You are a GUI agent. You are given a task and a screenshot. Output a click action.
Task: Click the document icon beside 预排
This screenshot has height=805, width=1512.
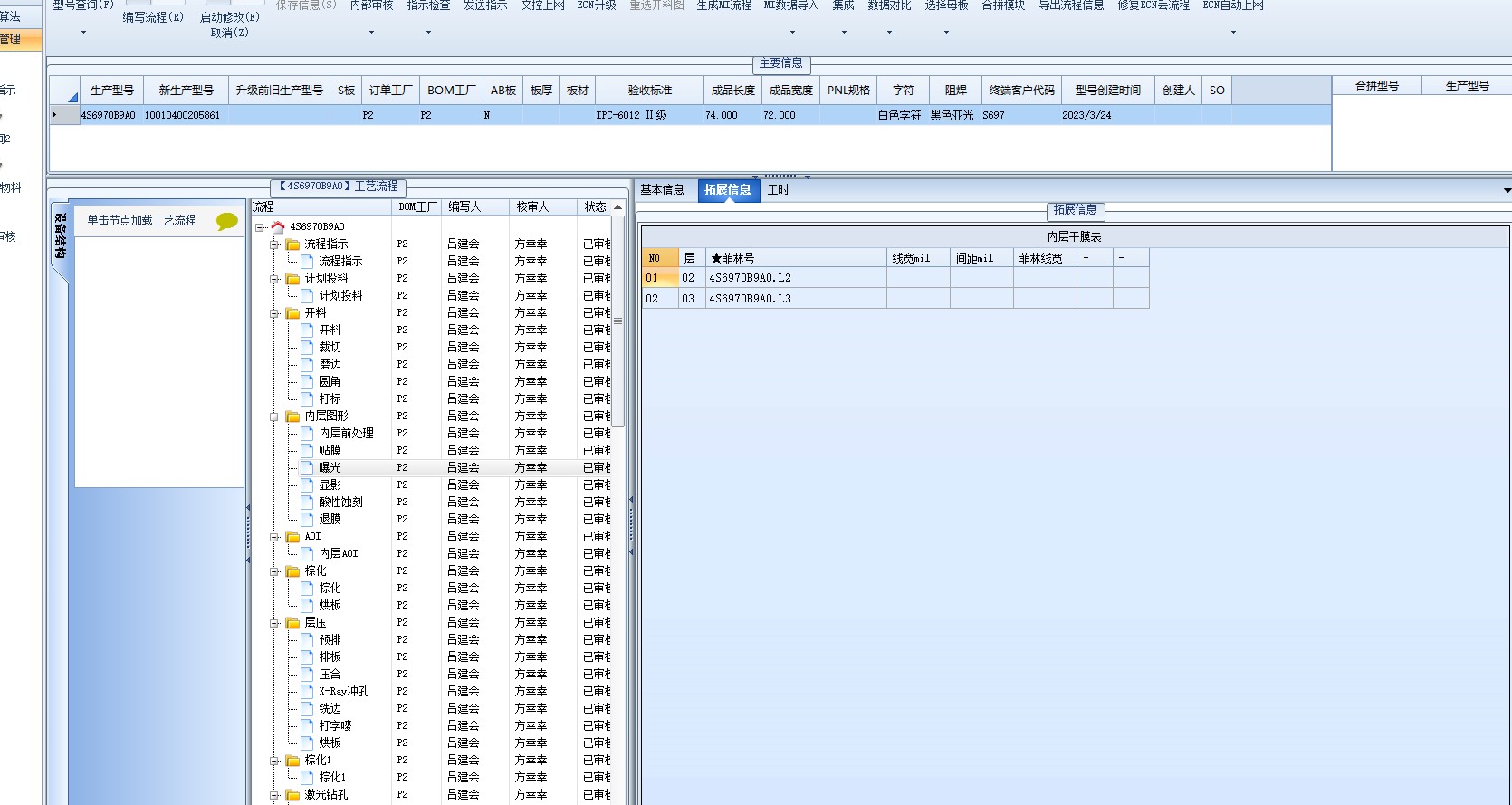coord(307,640)
